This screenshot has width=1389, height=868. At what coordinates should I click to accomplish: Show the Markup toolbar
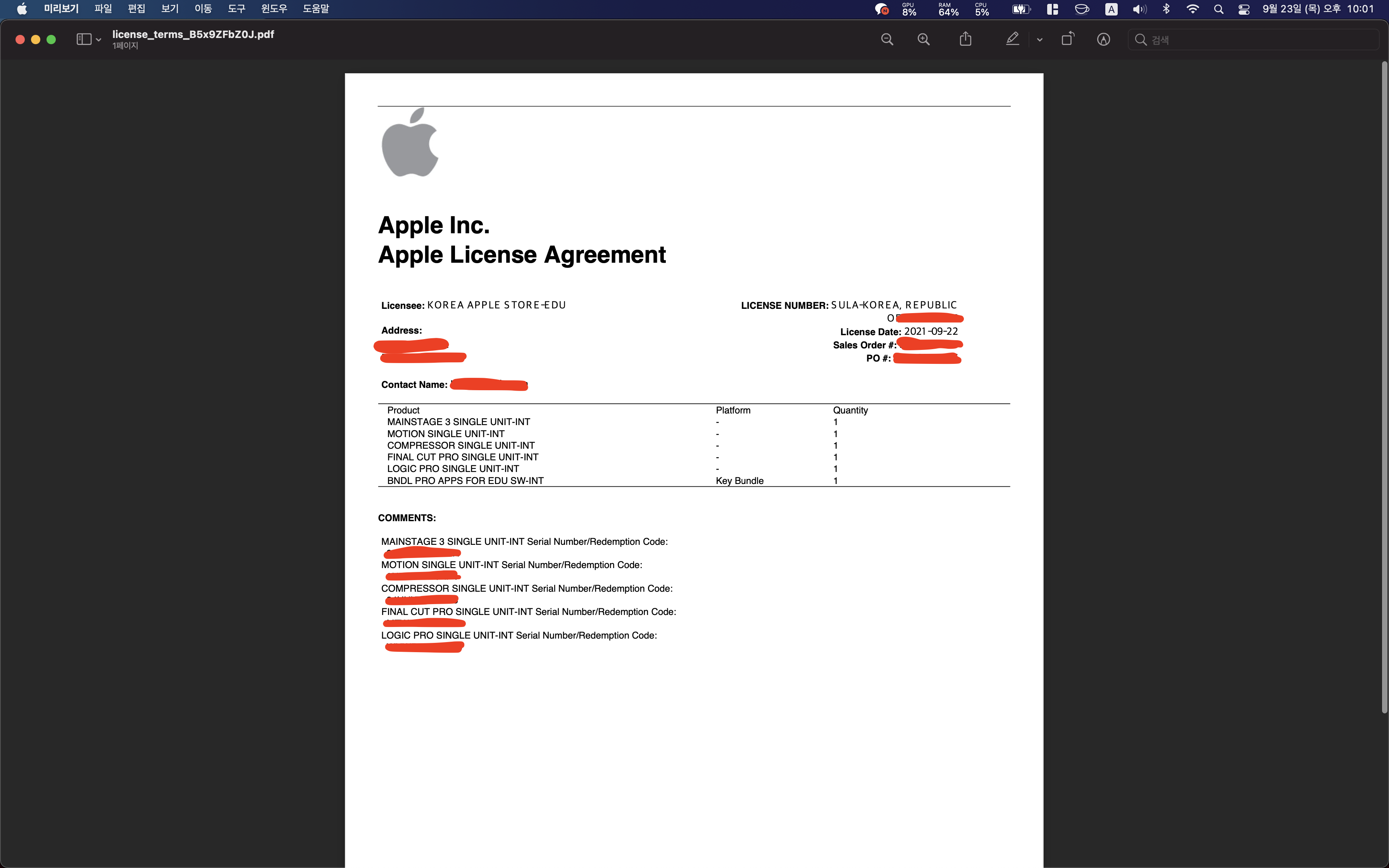pos(1103,39)
